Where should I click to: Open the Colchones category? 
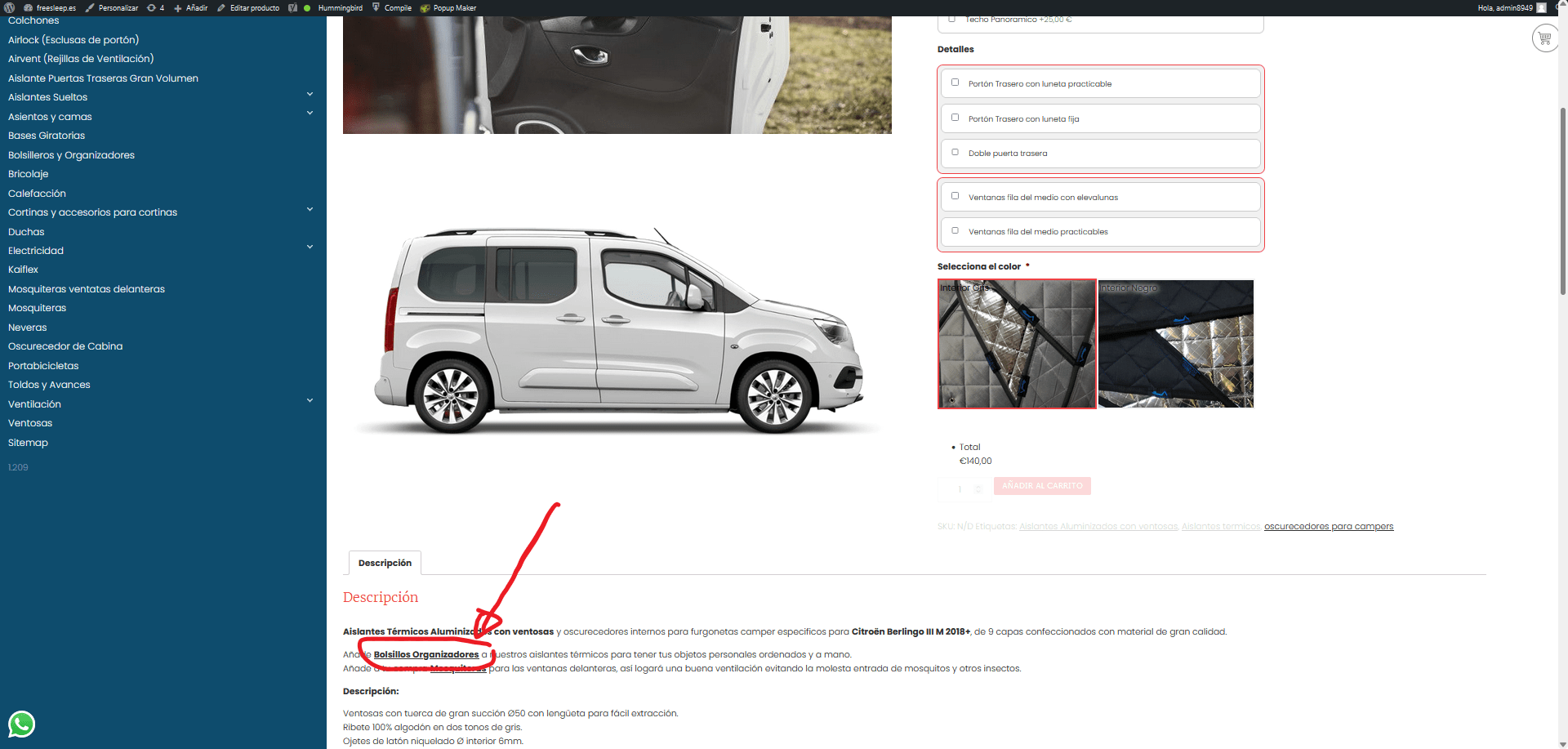click(x=33, y=20)
